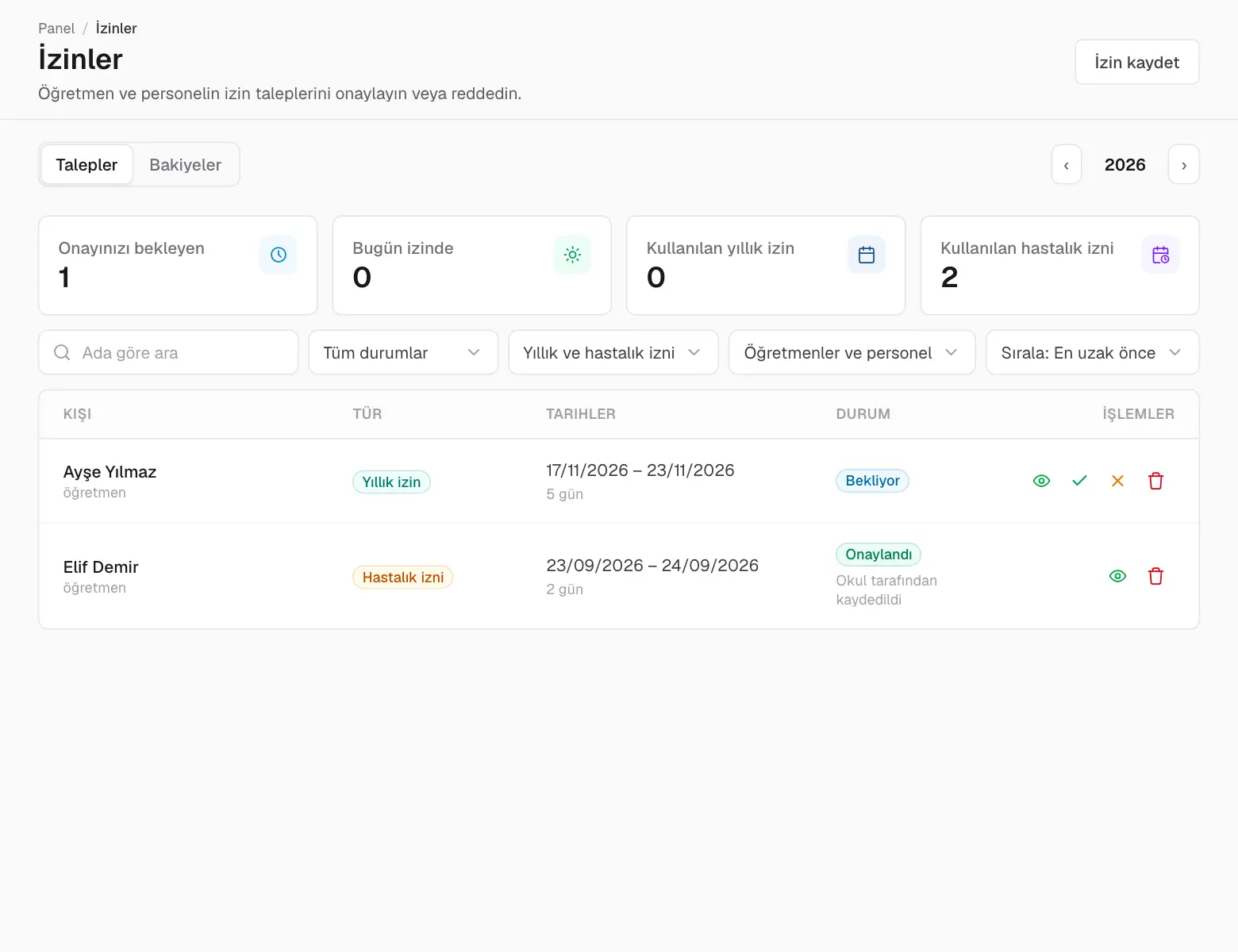
Task: Click the TÜR column header
Action: click(367, 414)
